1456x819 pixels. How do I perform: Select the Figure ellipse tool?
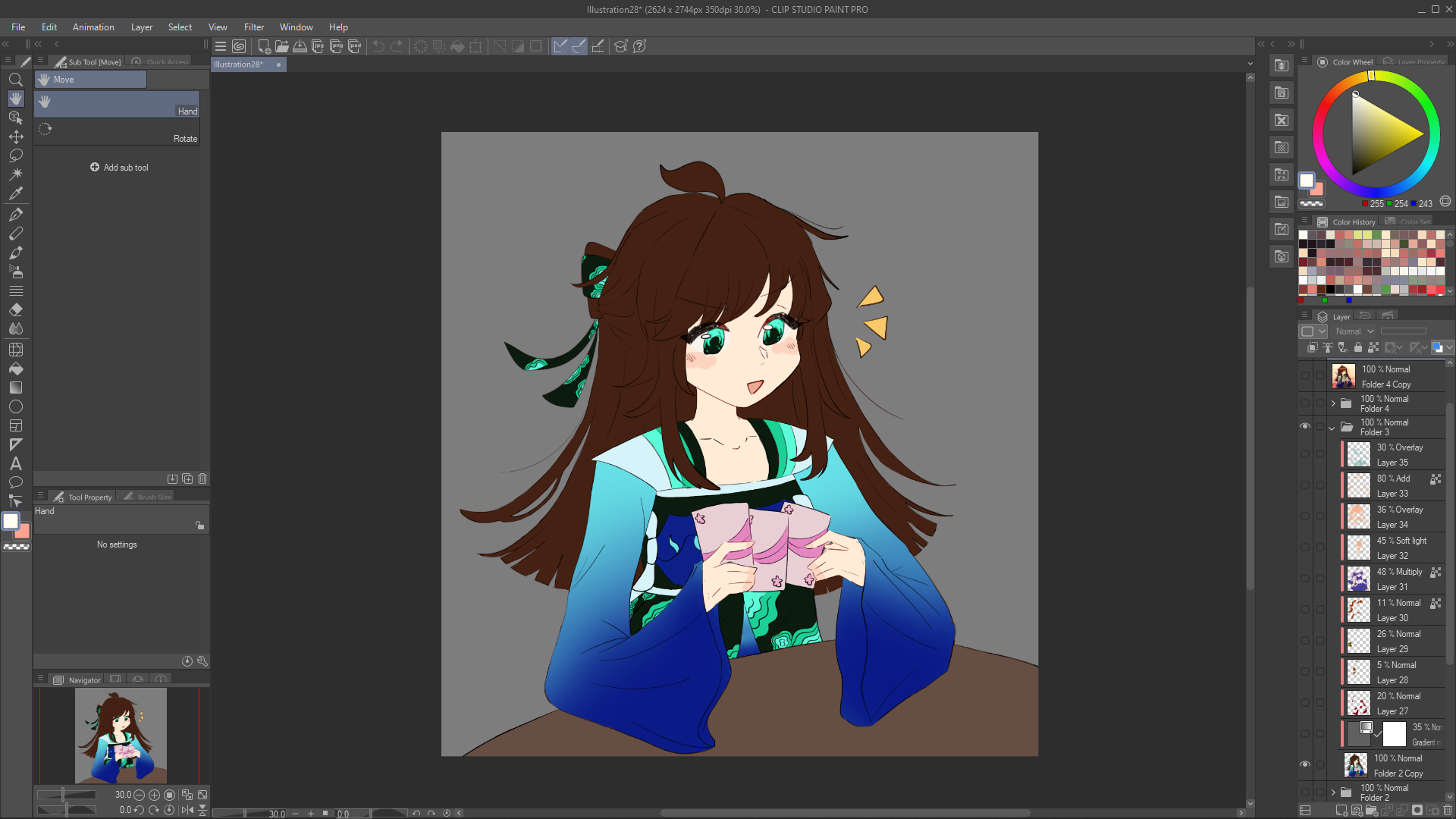[x=15, y=406]
